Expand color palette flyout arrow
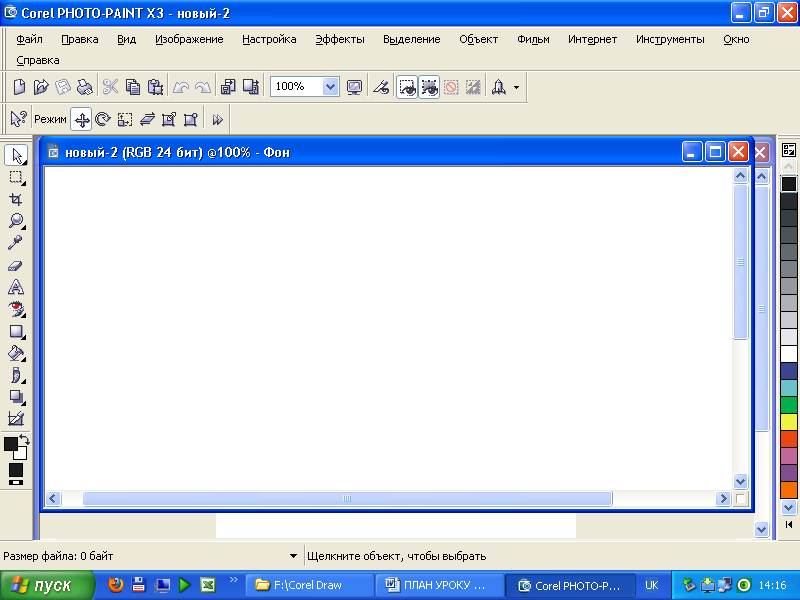This screenshot has height=600, width=800. pos(789,524)
